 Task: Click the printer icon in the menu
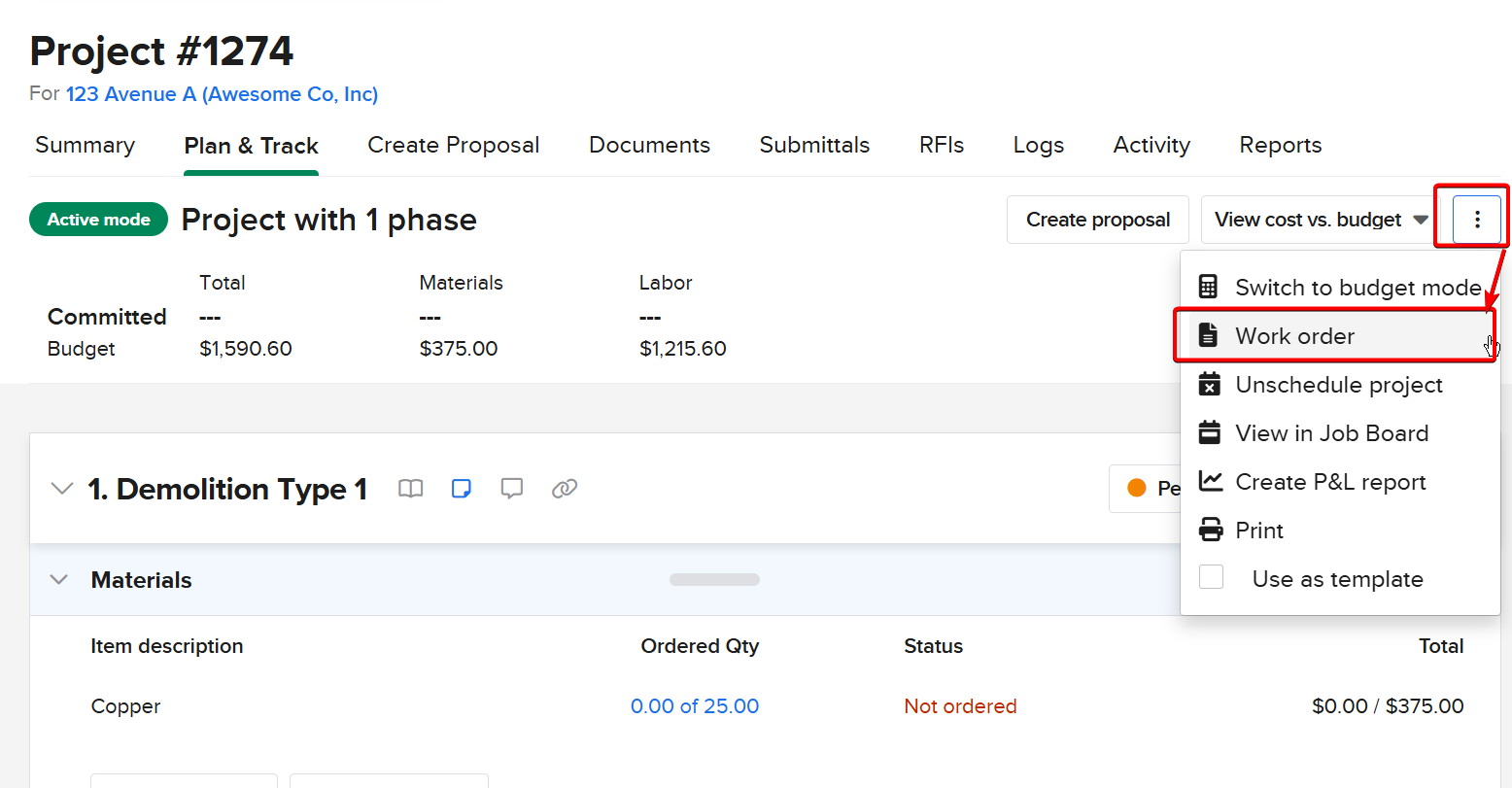[1210, 531]
